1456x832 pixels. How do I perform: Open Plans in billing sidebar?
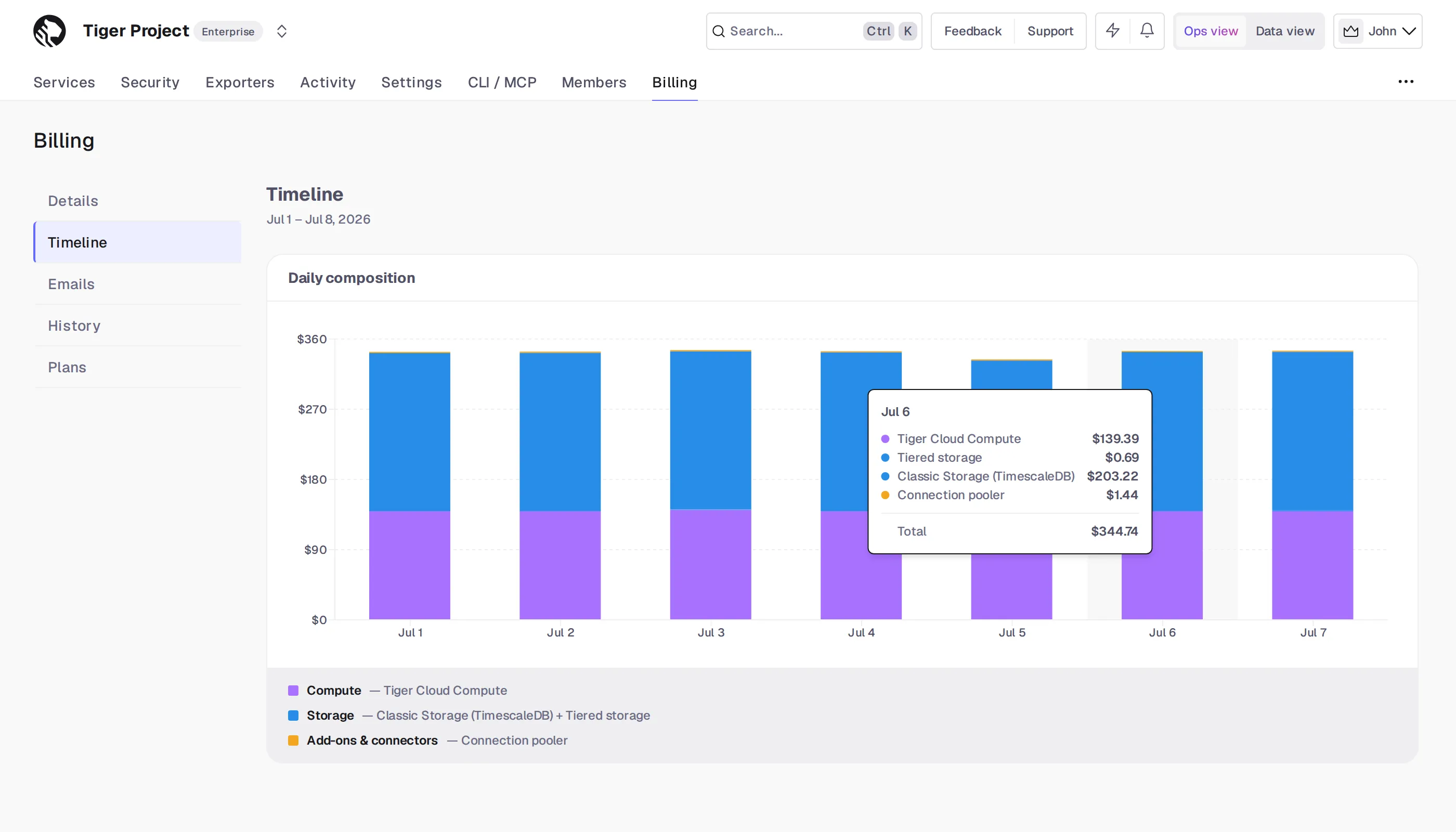point(137,368)
